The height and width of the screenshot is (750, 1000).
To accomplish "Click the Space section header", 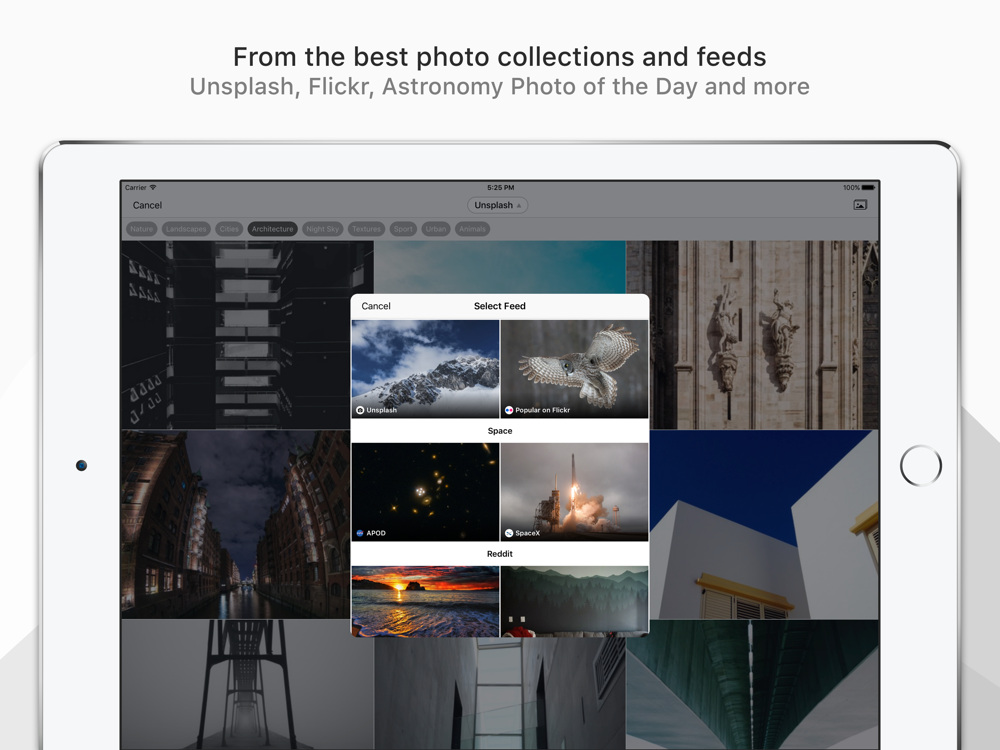I will tap(500, 431).
